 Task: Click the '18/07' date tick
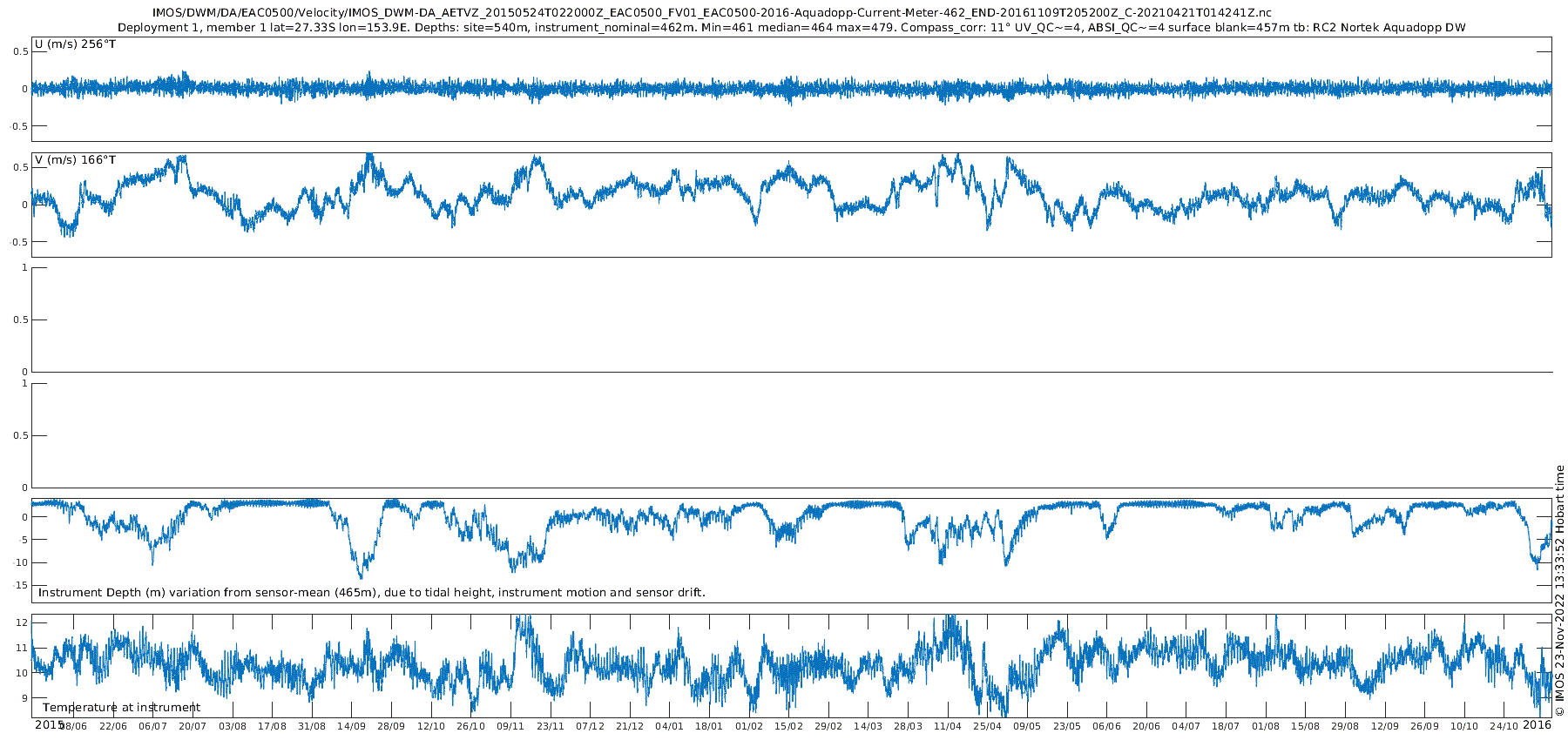[x=1226, y=727]
